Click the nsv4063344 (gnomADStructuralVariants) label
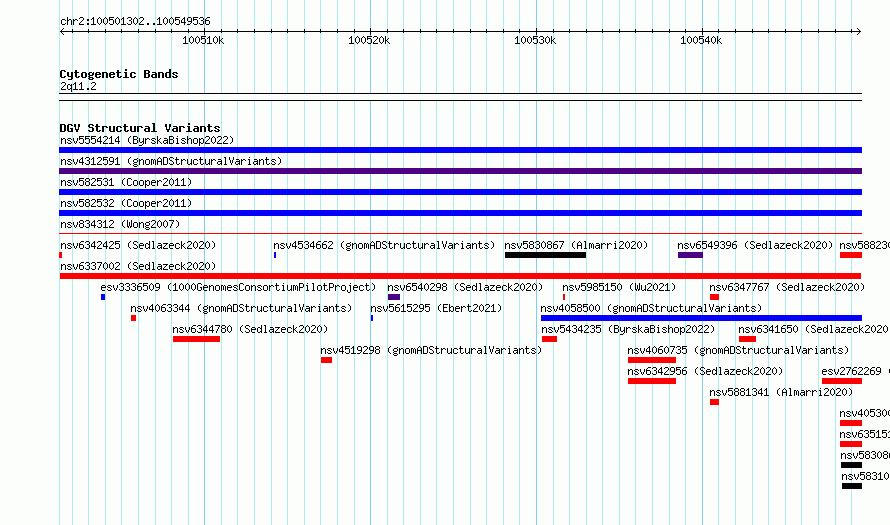890x525 pixels. (241, 308)
